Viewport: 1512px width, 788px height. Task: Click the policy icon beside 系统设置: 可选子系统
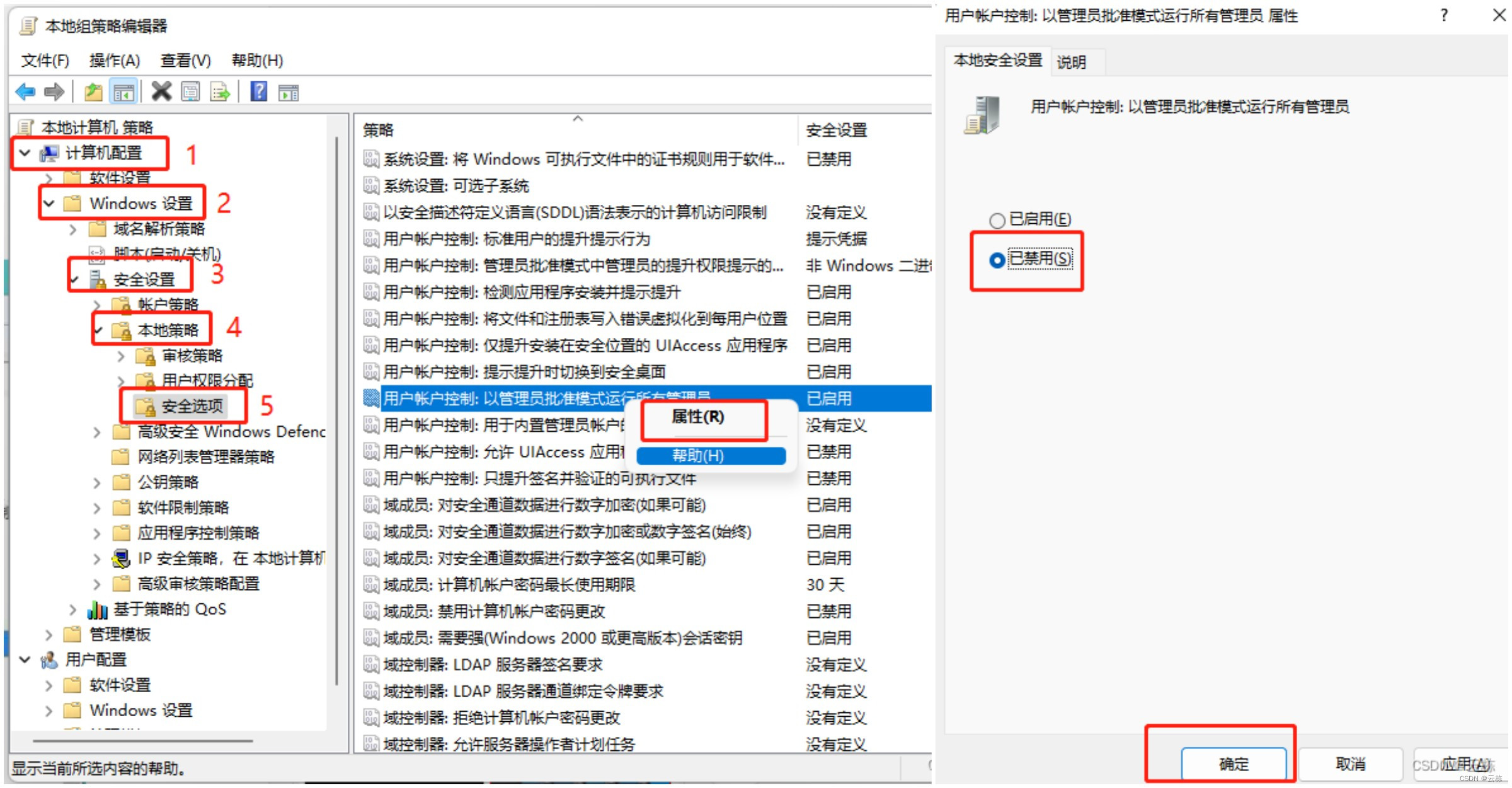pos(371,186)
